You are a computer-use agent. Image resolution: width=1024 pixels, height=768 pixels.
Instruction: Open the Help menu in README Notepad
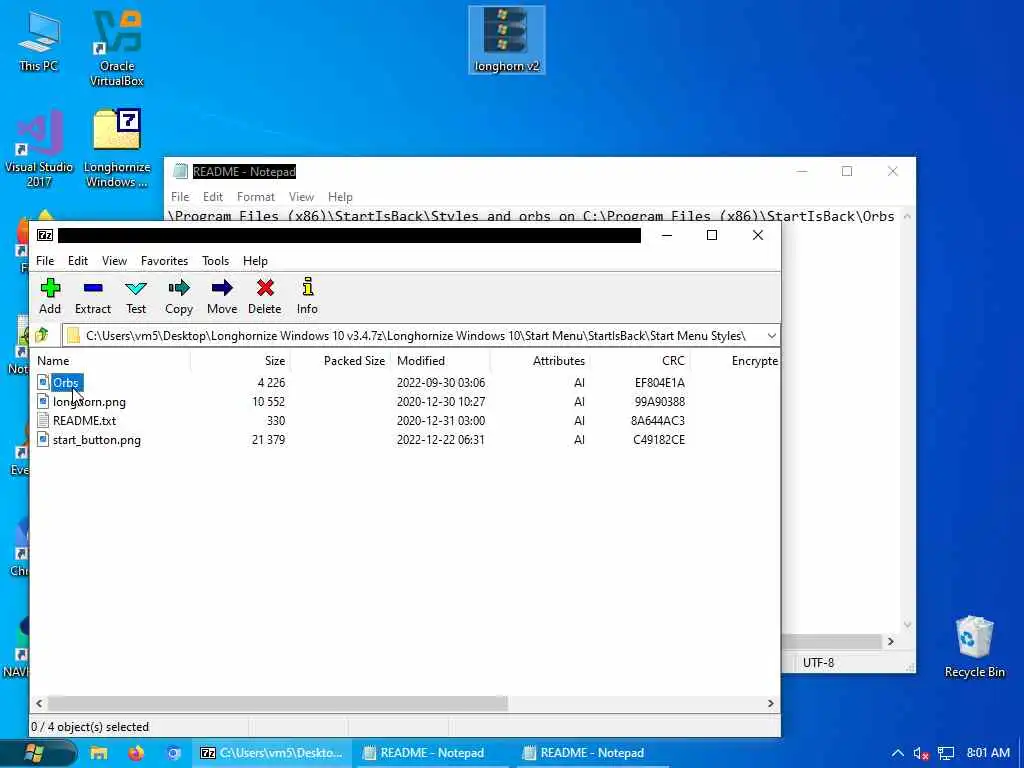[x=340, y=197]
